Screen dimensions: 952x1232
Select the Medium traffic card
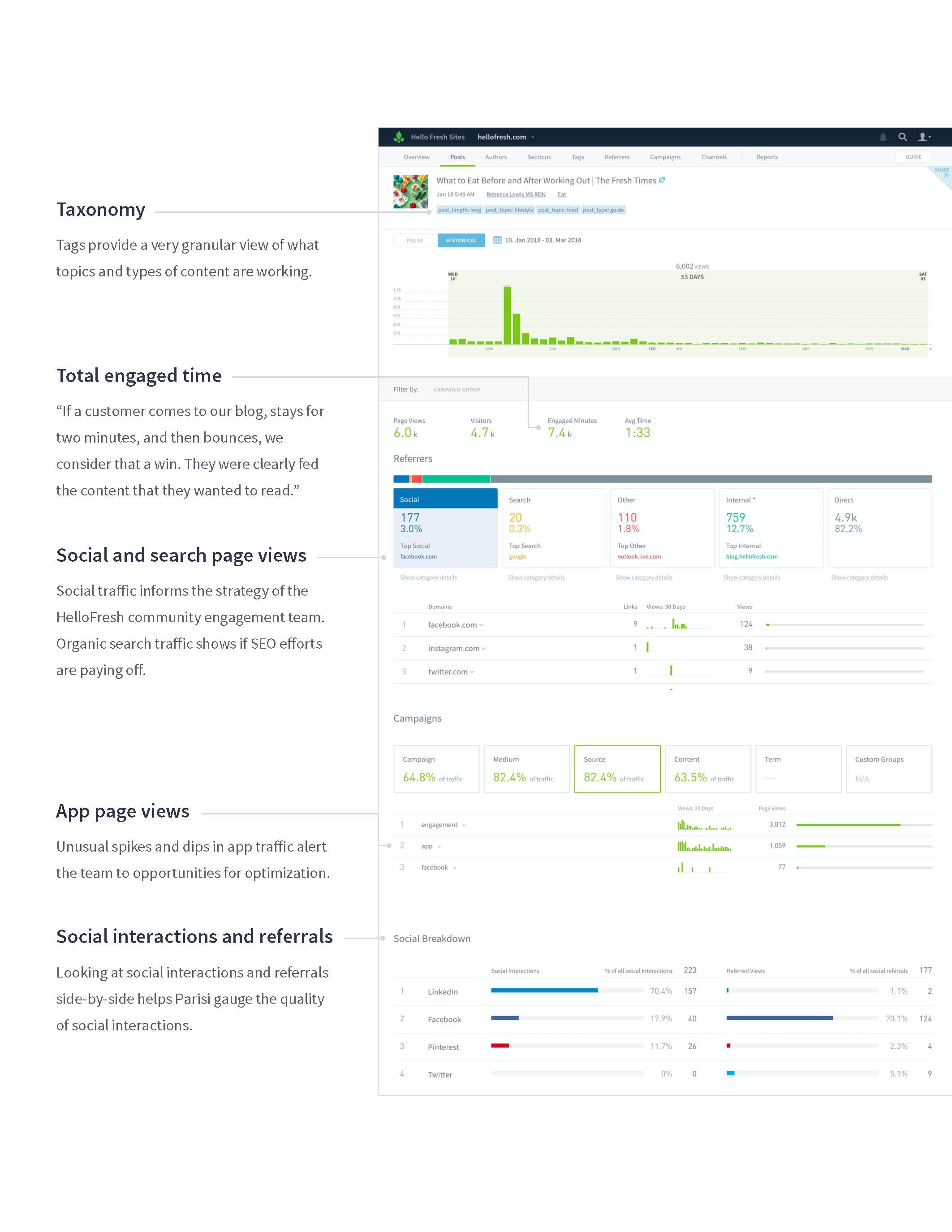(x=527, y=769)
